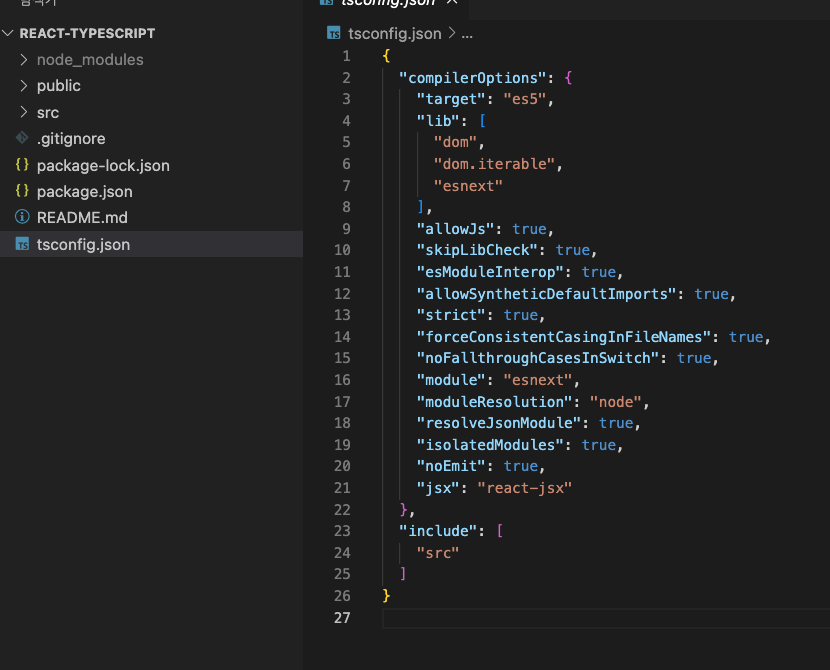
Task: Click the "module" key on line 16
Action: click(451, 380)
